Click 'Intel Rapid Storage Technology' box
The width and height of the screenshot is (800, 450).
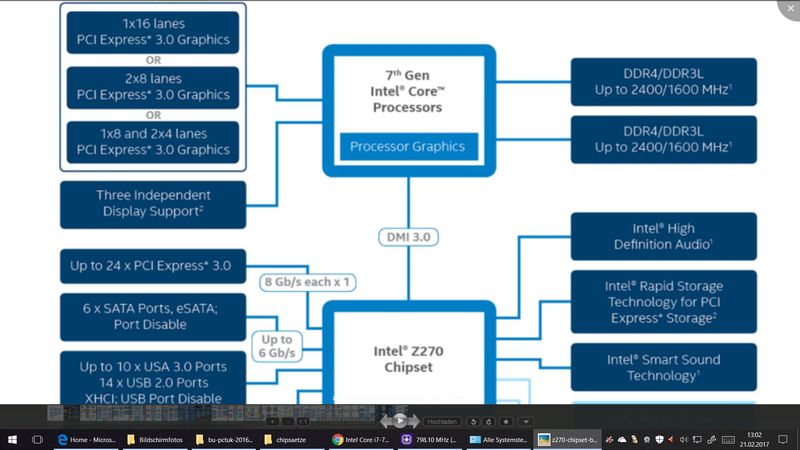pos(663,302)
